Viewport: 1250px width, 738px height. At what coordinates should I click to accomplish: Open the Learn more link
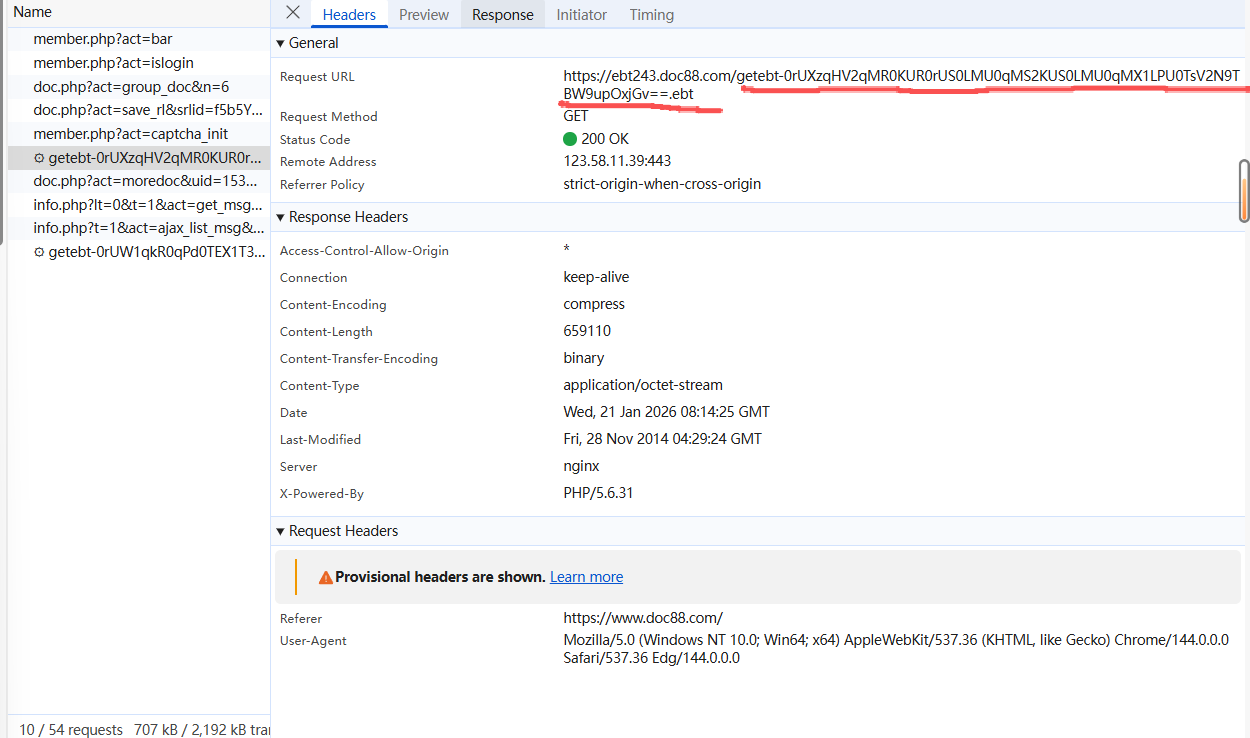(586, 577)
